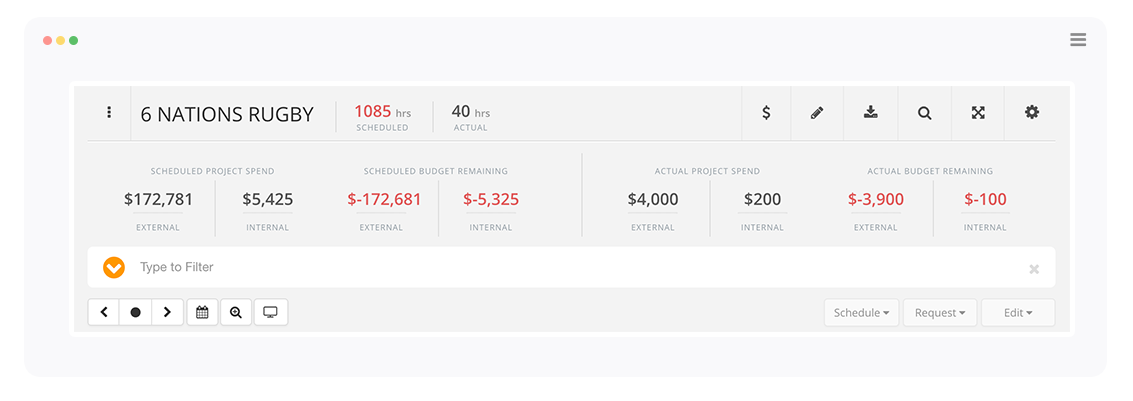The image size is (1133, 401).
Task: Advance to next time period
Action: tap(167, 312)
